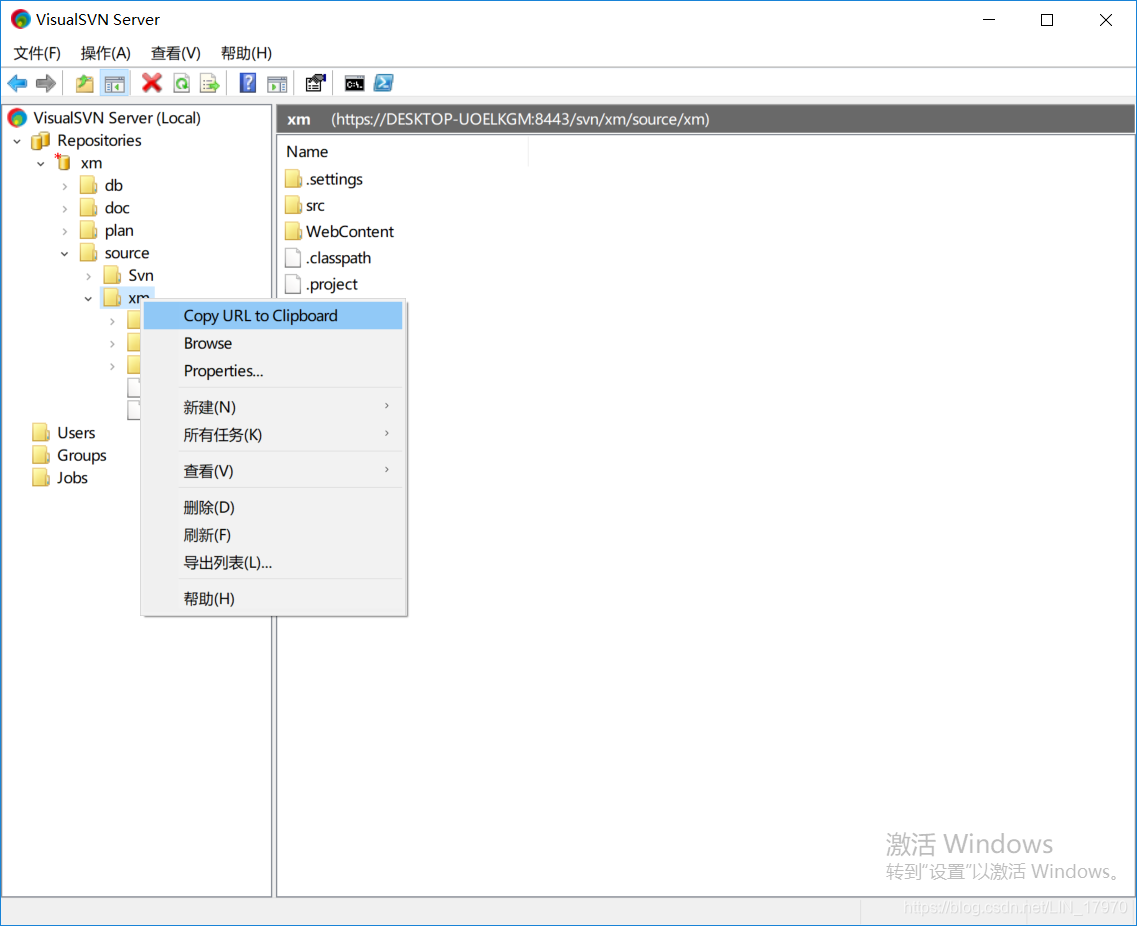
Task: Choose 导出列表(L)... from the context menu
Action: coord(273,562)
